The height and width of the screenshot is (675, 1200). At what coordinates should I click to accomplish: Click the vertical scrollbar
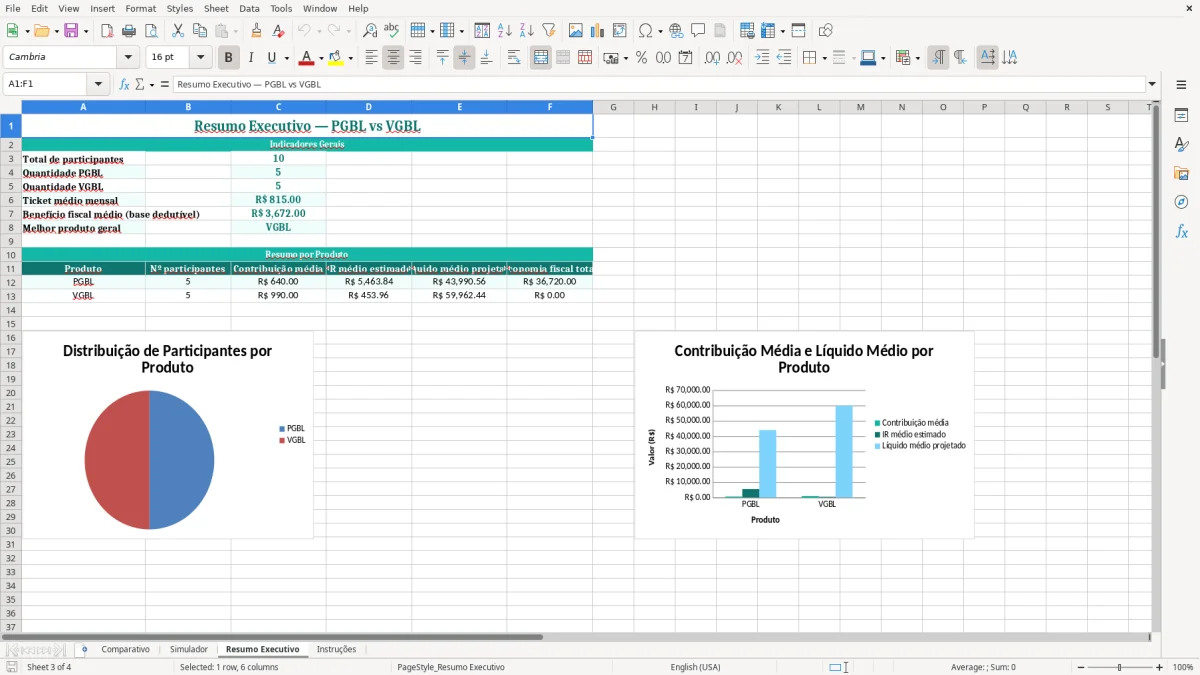pos(1156,365)
